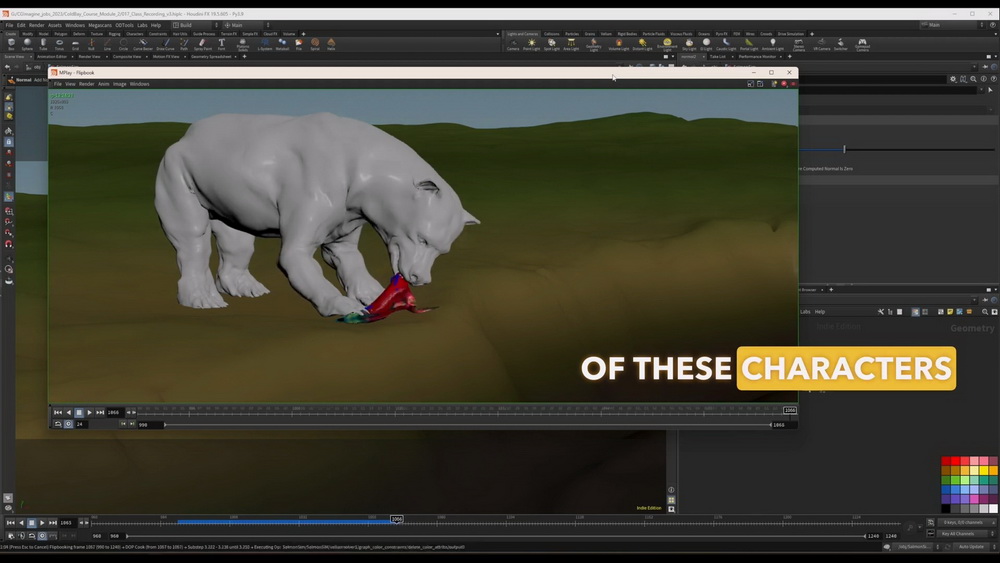Open the Render menu in MPlay
The width and height of the screenshot is (1000, 563).
click(x=86, y=84)
